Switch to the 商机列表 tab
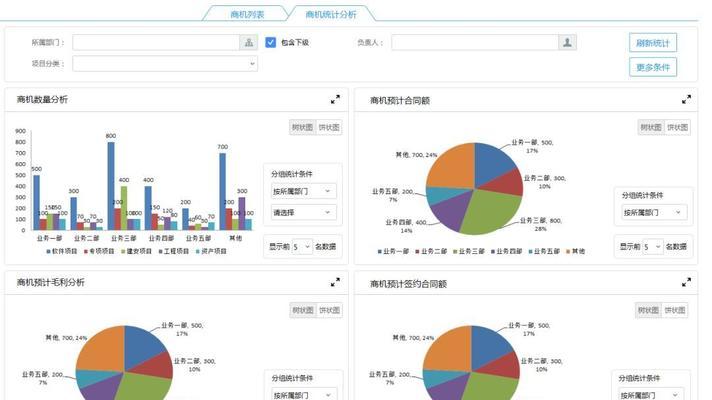 pos(247,15)
